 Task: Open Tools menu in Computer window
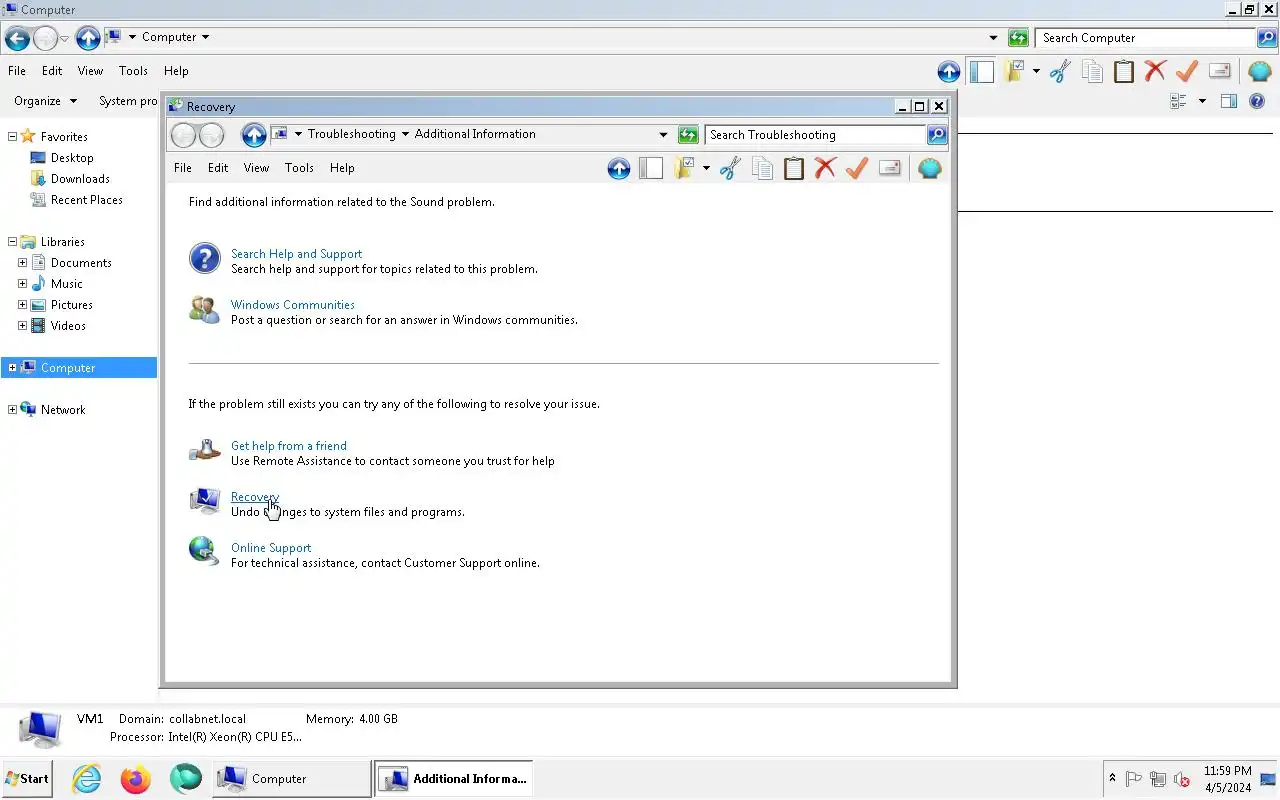pos(133,71)
